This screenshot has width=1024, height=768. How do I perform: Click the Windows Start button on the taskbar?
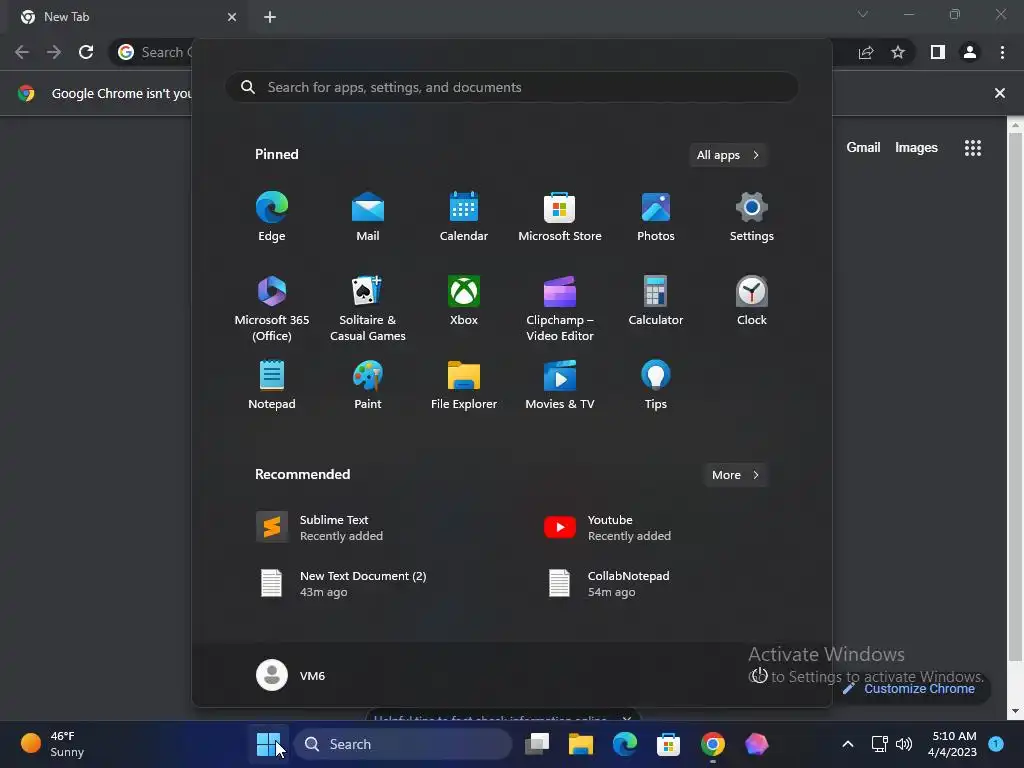pos(268,744)
